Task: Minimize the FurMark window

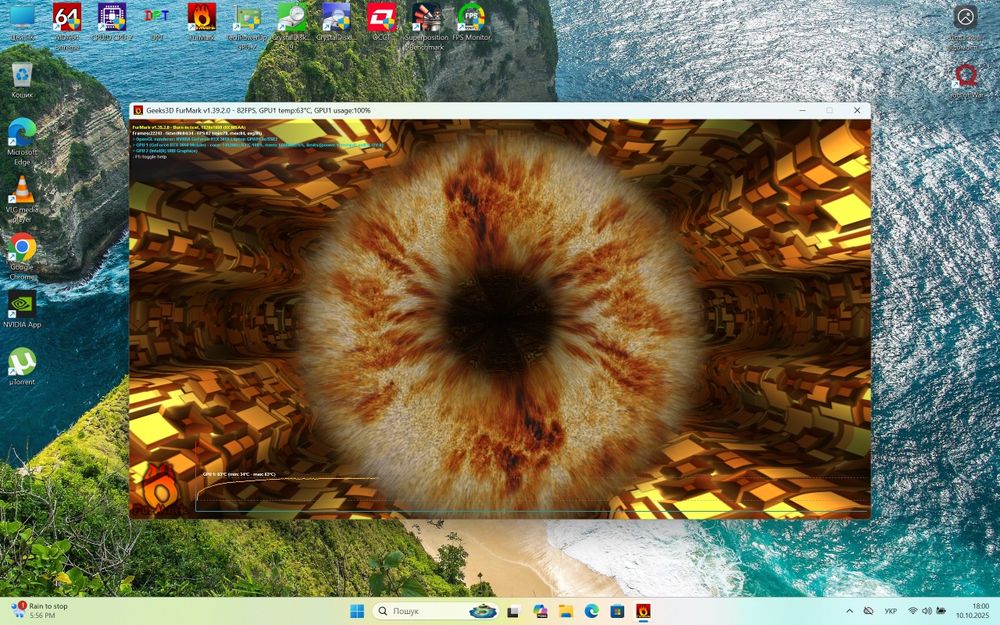Action: 802,110
